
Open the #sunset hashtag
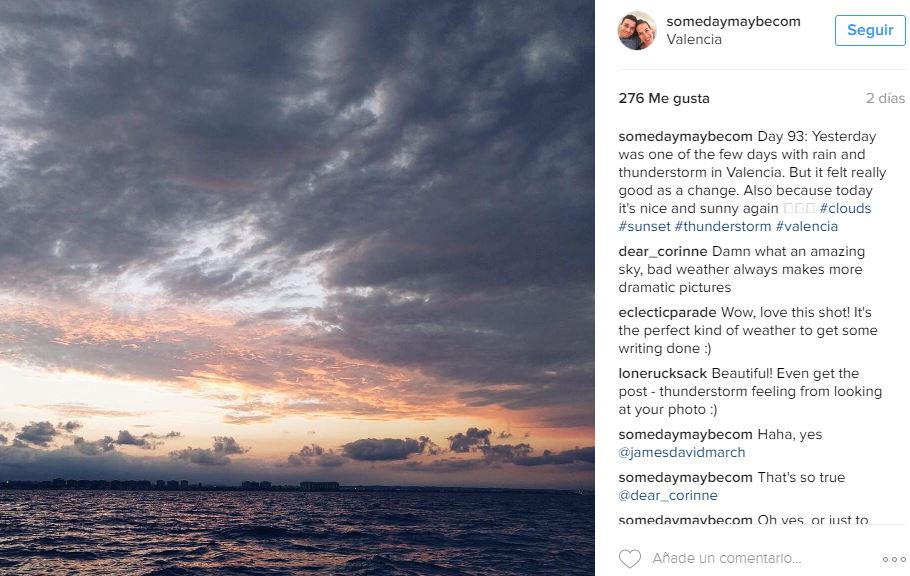644,227
